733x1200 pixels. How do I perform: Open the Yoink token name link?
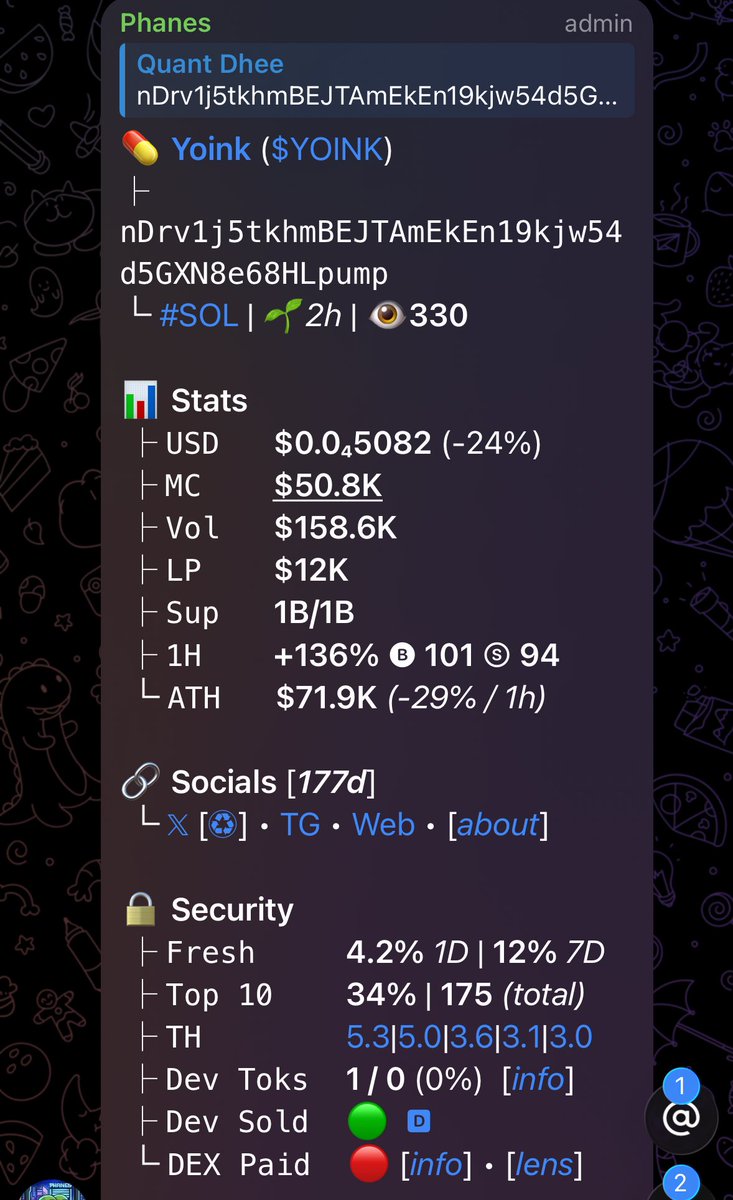pos(211,149)
